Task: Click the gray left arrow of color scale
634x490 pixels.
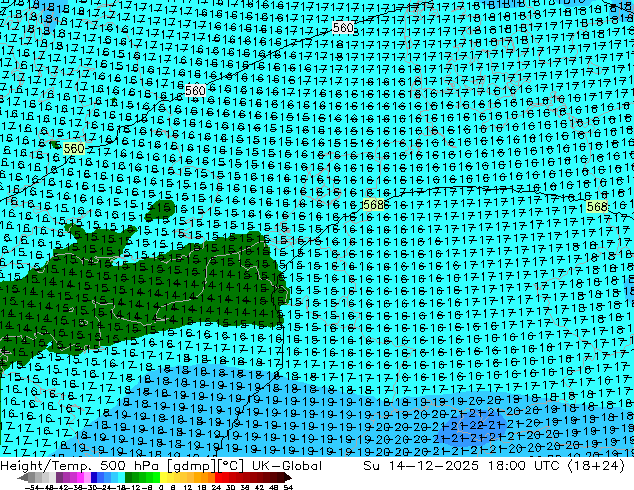Action: coord(23,478)
